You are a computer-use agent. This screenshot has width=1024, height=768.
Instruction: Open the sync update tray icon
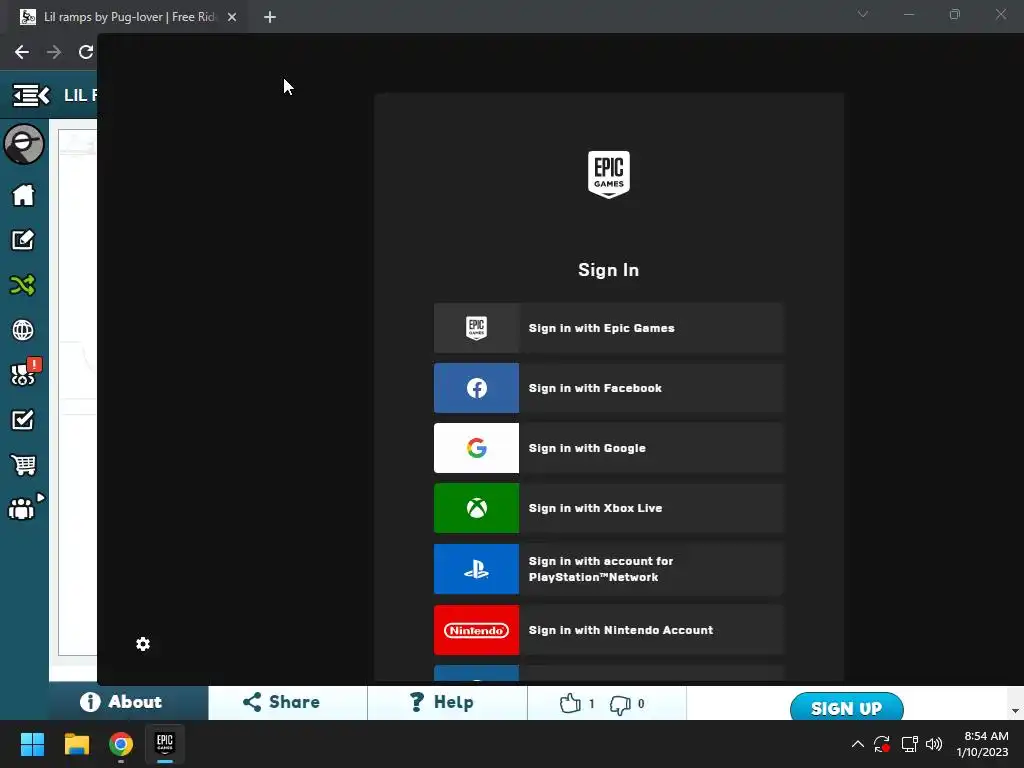(882, 744)
